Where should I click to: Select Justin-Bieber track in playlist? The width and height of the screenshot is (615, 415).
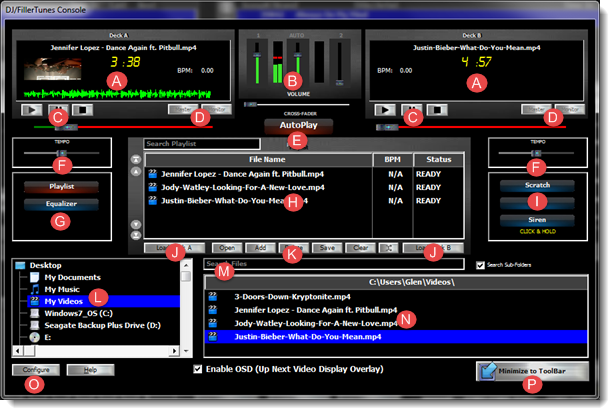304,201
